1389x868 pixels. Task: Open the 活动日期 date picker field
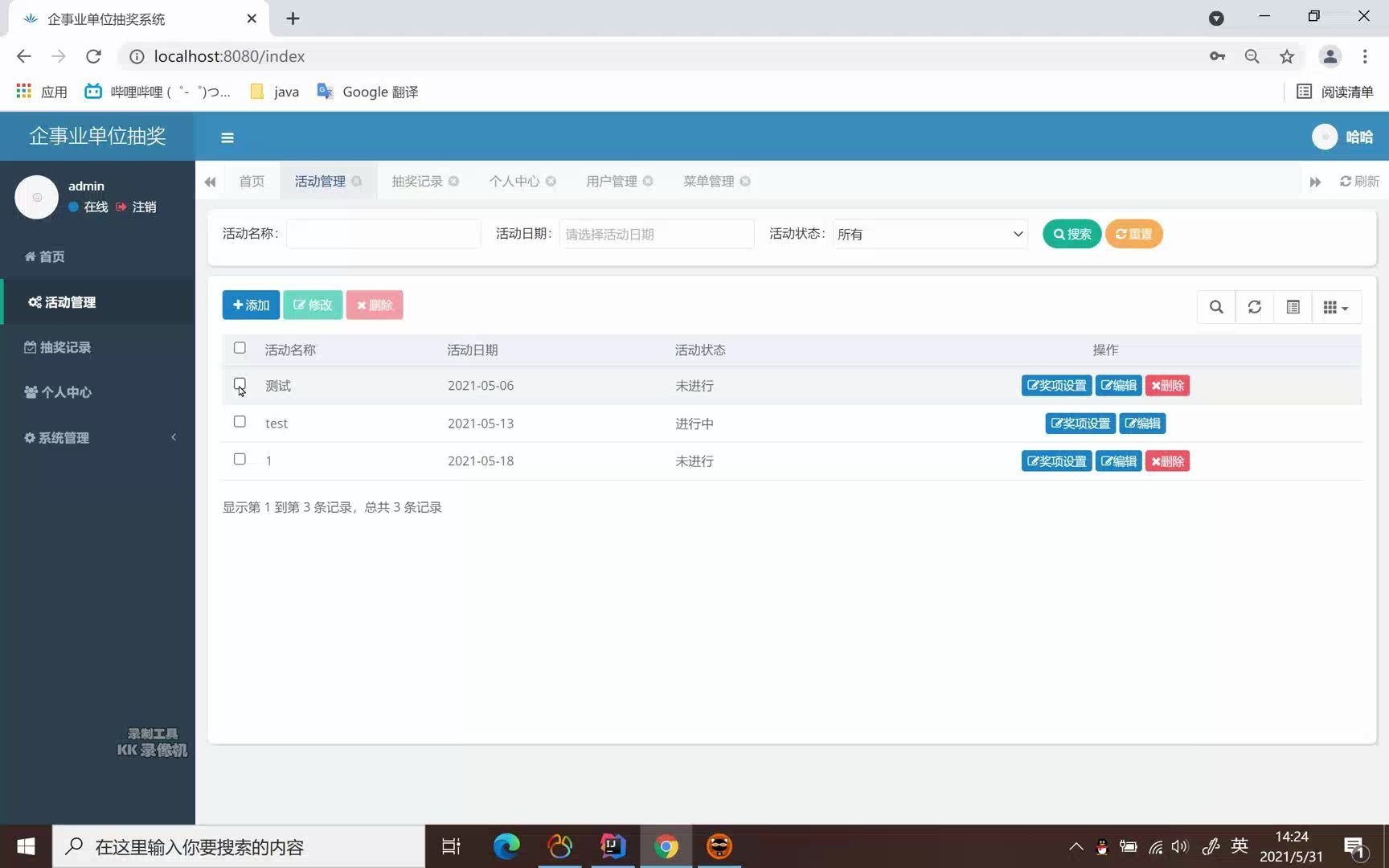point(657,234)
